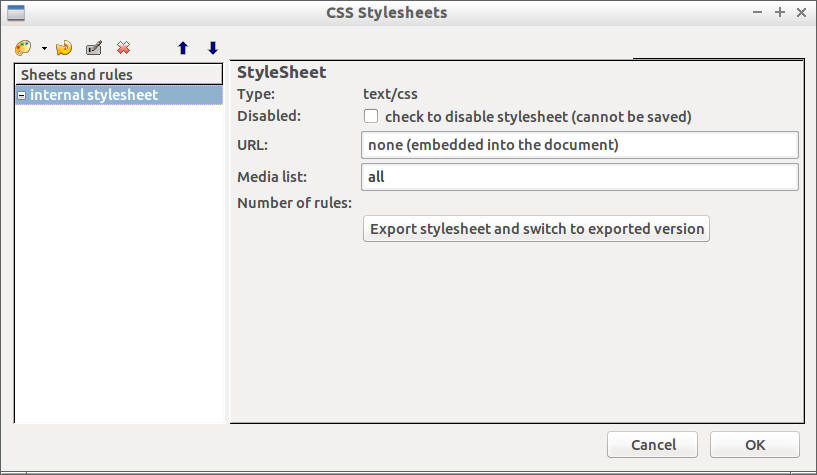Click the Sheets and rules column header
This screenshot has height=475, width=817.
point(118,75)
